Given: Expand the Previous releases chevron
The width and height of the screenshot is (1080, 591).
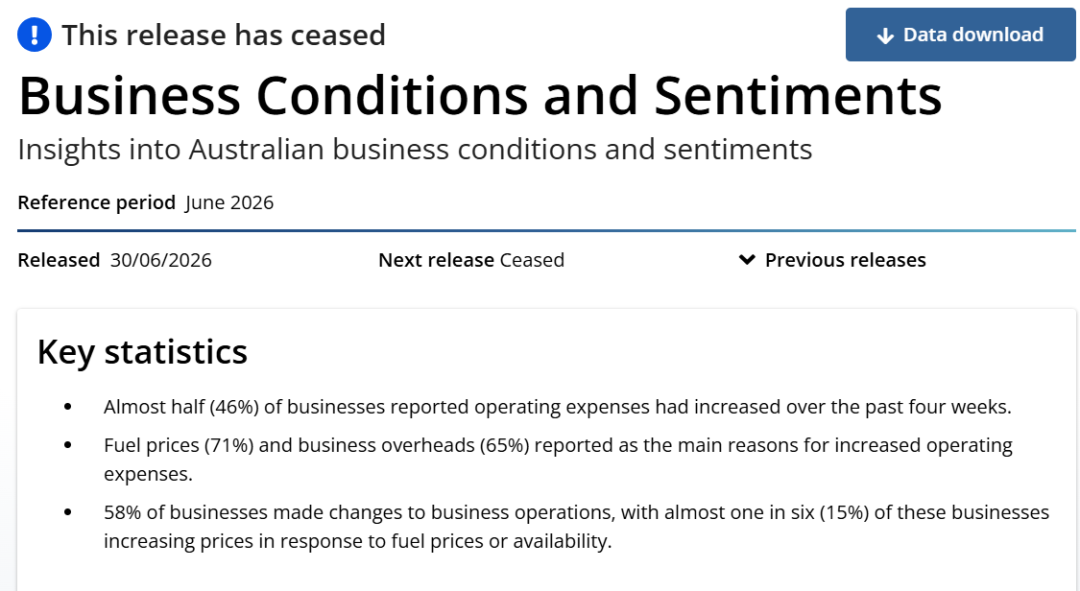Looking at the screenshot, I should (x=747, y=260).
